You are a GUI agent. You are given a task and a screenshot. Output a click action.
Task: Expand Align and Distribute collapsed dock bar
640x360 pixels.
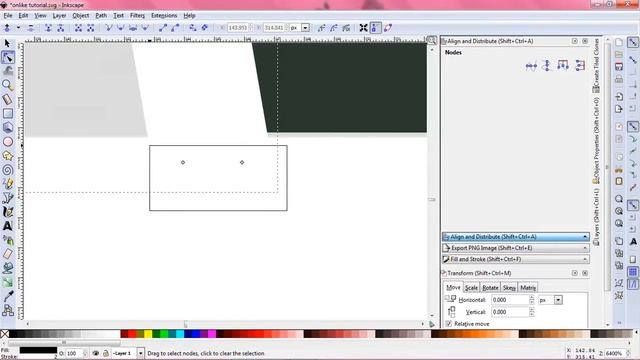516,237
